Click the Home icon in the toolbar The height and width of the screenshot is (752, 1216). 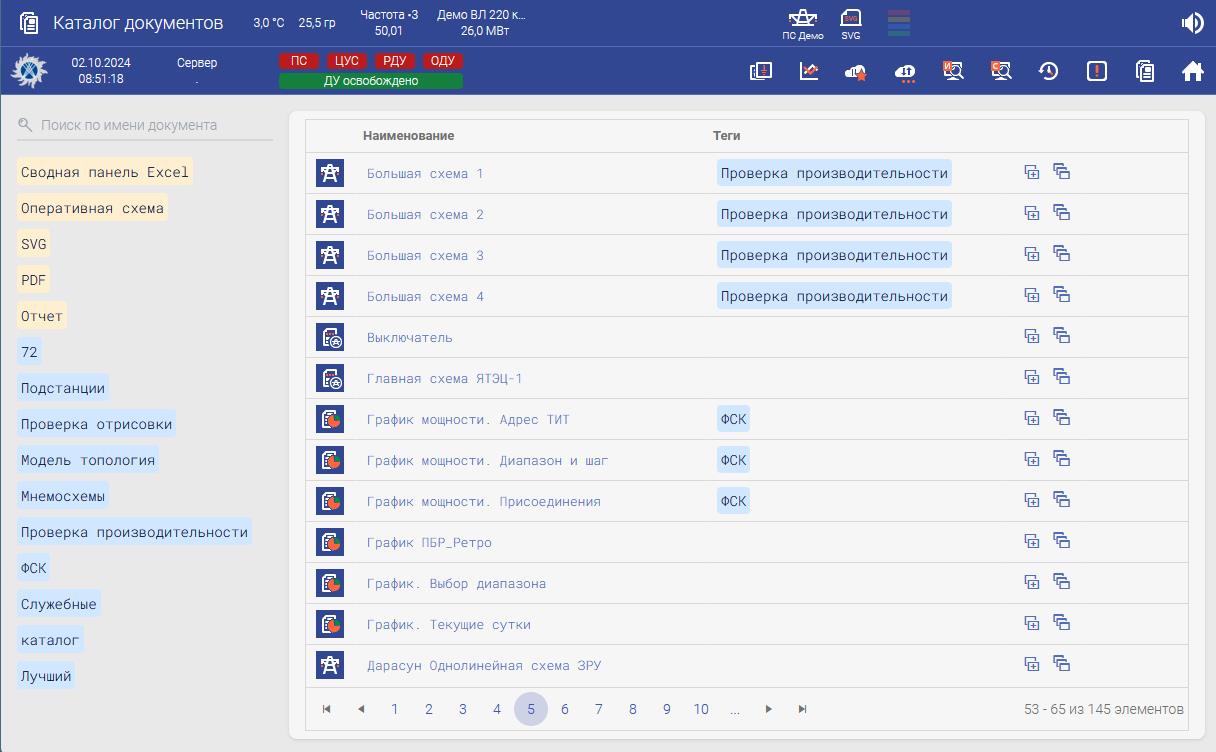tap(1192, 71)
